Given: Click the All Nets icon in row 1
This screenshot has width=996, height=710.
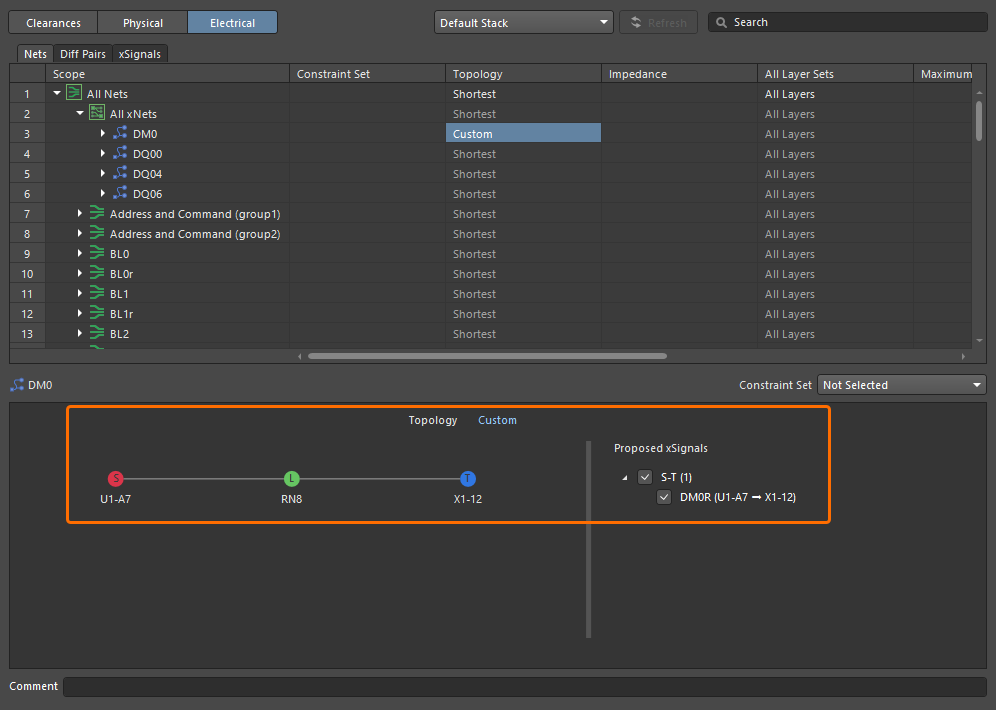Looking at the screenshot, I should [x=74, y=94].
